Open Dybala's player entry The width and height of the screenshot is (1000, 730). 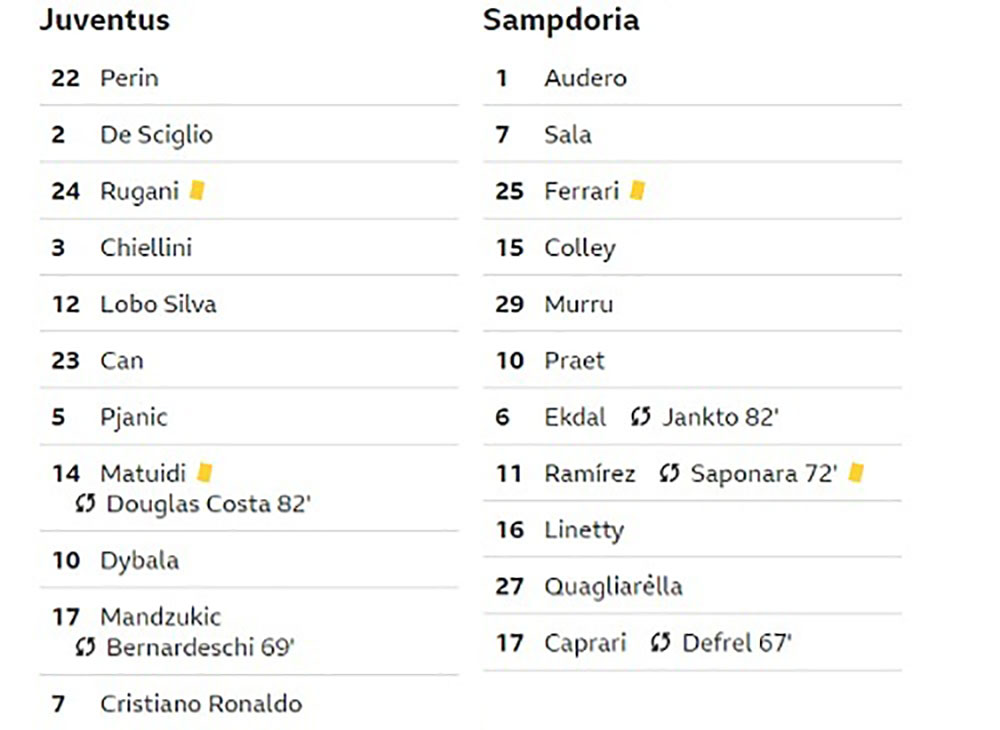click(249, 560)
